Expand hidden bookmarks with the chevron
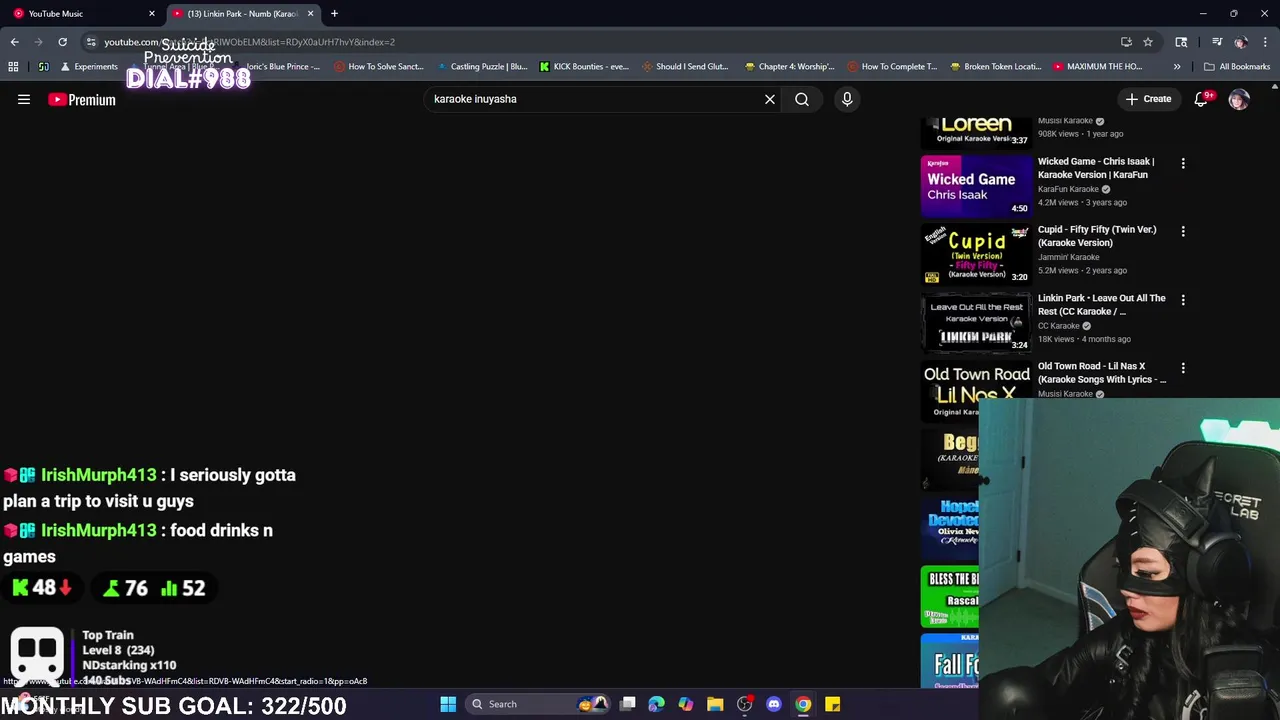The height and width of the screenshot is (720, 1280). tap(1177, 66)
